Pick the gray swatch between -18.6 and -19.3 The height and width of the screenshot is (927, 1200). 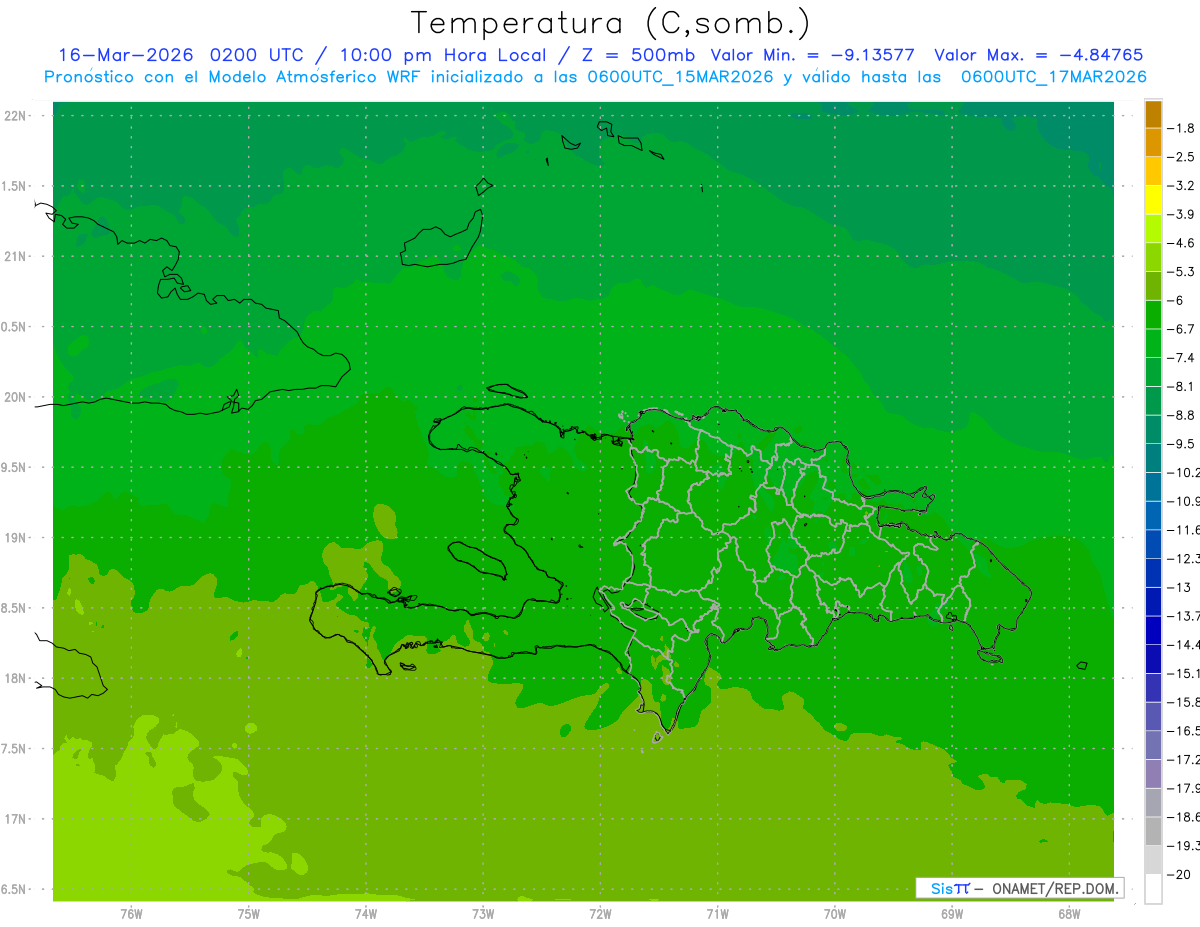coord(1153,831)
